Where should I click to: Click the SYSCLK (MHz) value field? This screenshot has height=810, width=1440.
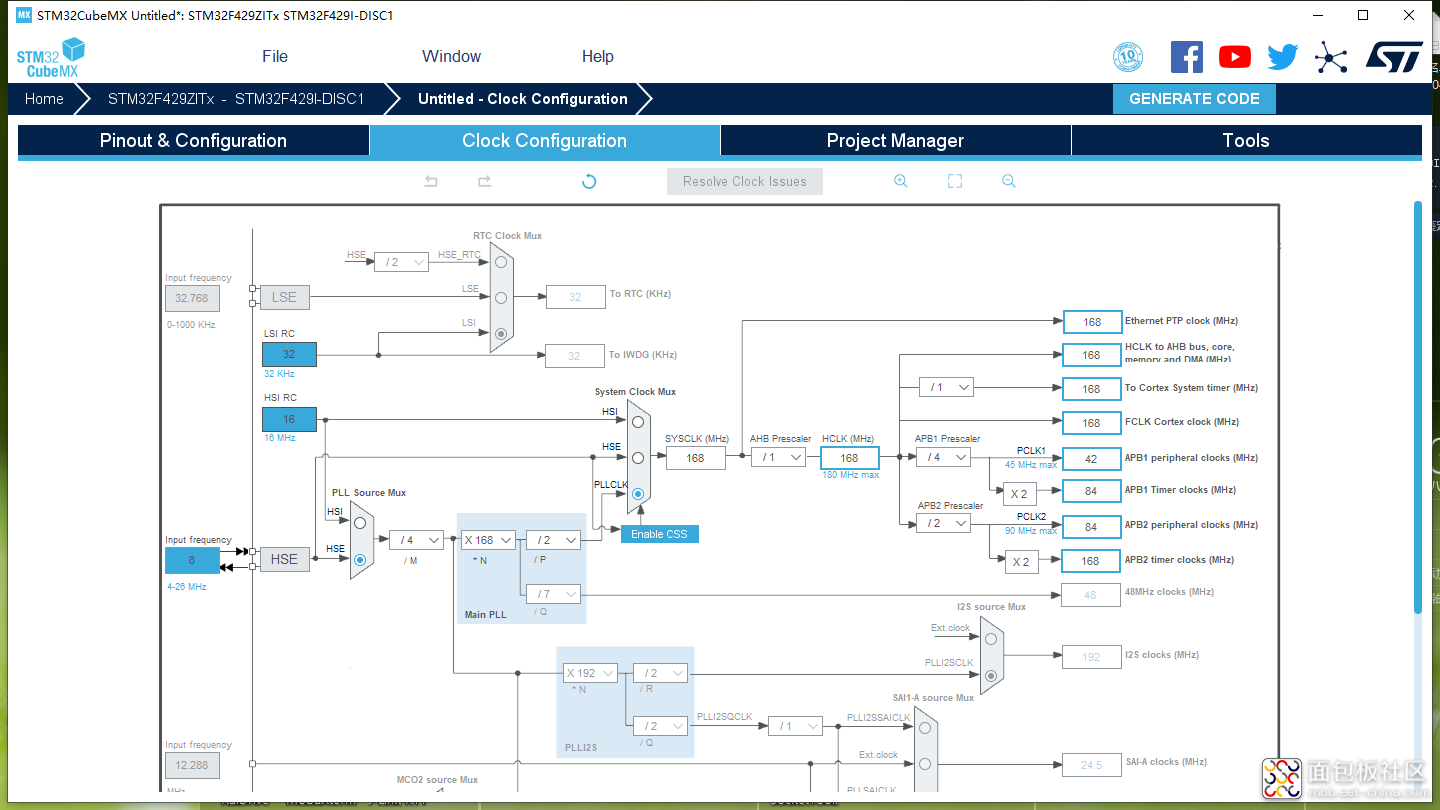coord(695,458)
